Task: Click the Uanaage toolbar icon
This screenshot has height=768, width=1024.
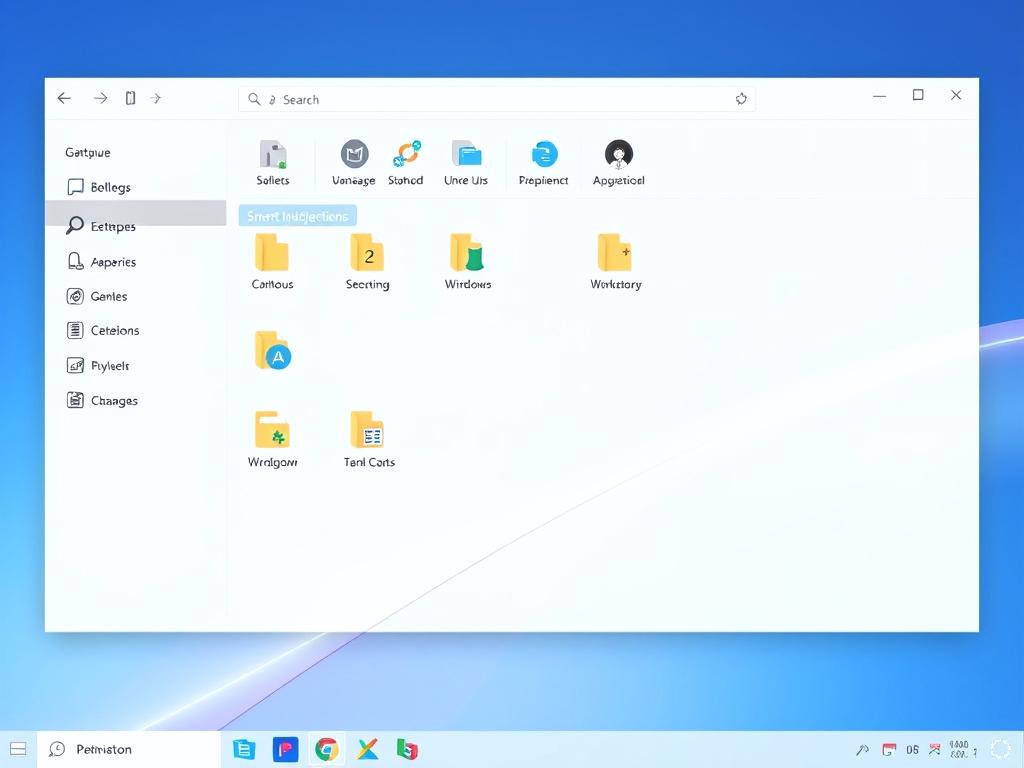Action: coord(354,154)
